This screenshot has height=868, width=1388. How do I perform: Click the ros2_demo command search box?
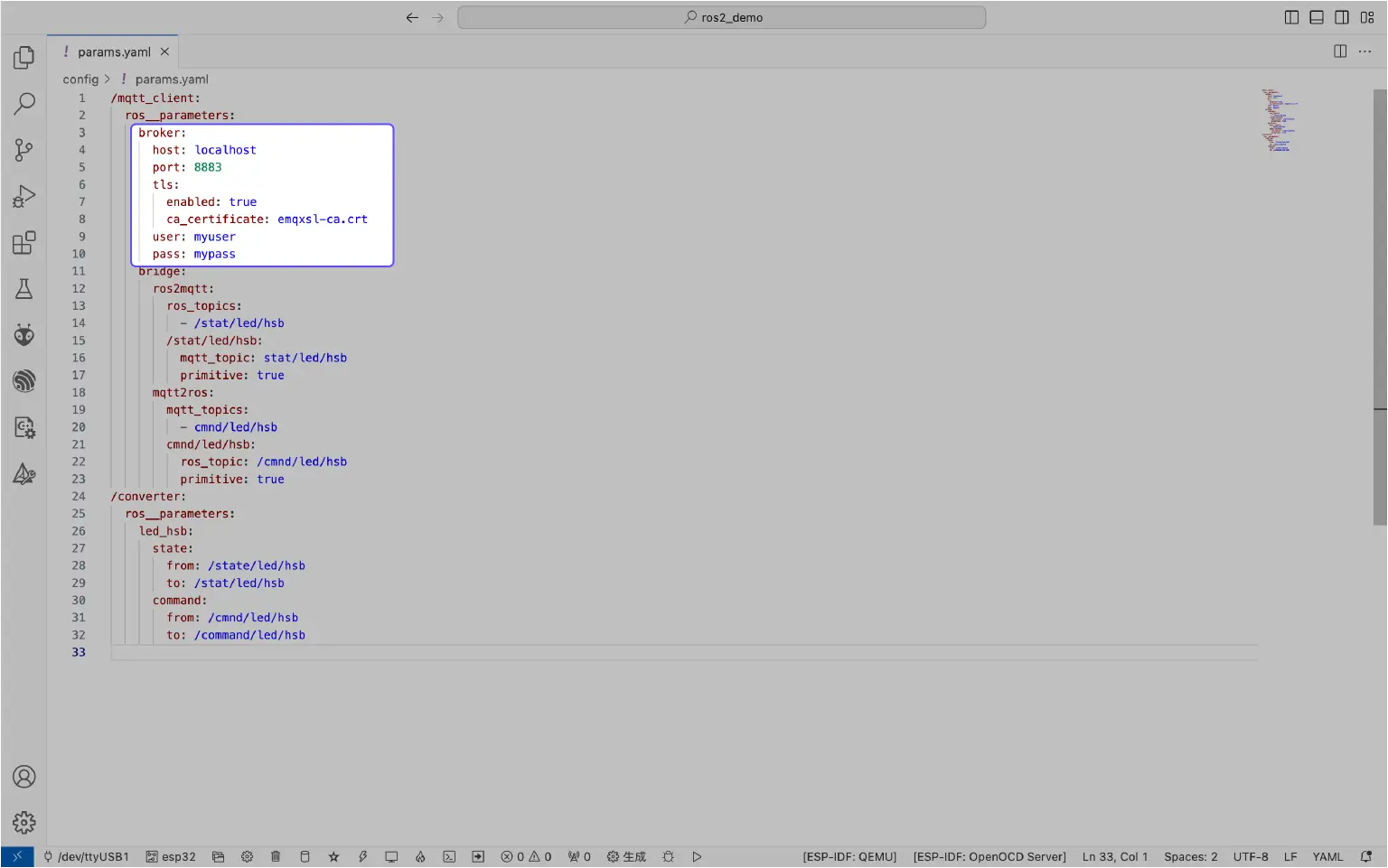[722, 16]
